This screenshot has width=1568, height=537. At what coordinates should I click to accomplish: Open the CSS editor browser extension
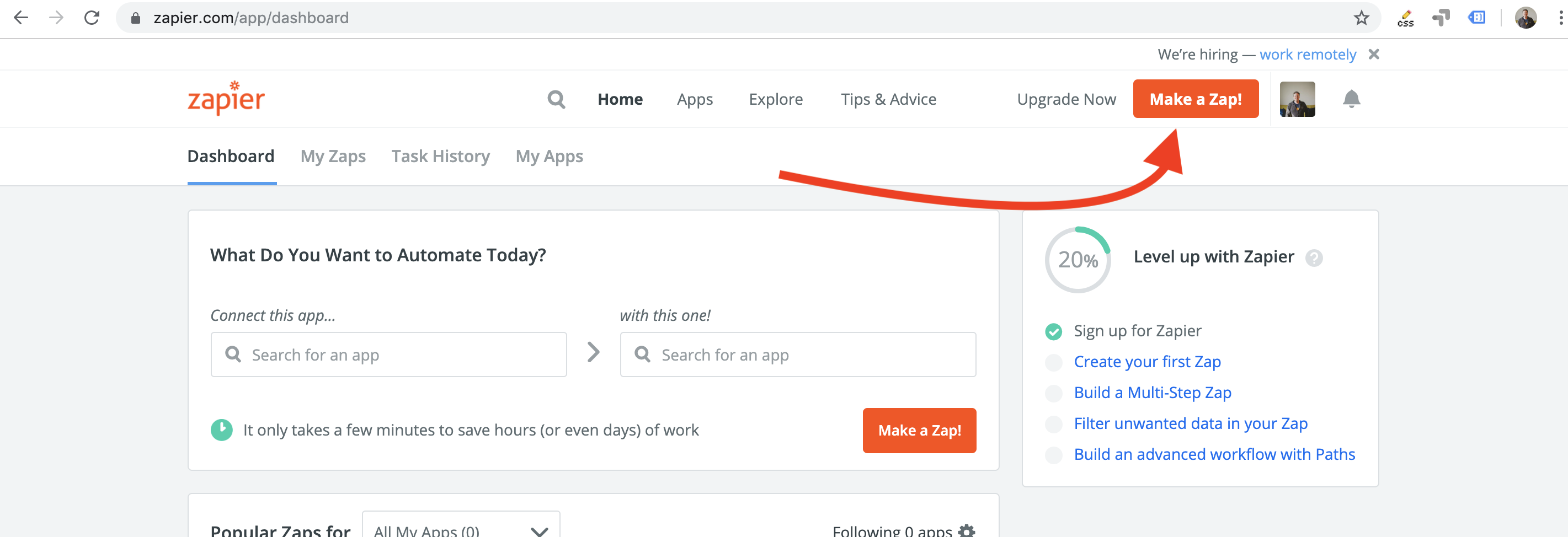coord(1406,18)
